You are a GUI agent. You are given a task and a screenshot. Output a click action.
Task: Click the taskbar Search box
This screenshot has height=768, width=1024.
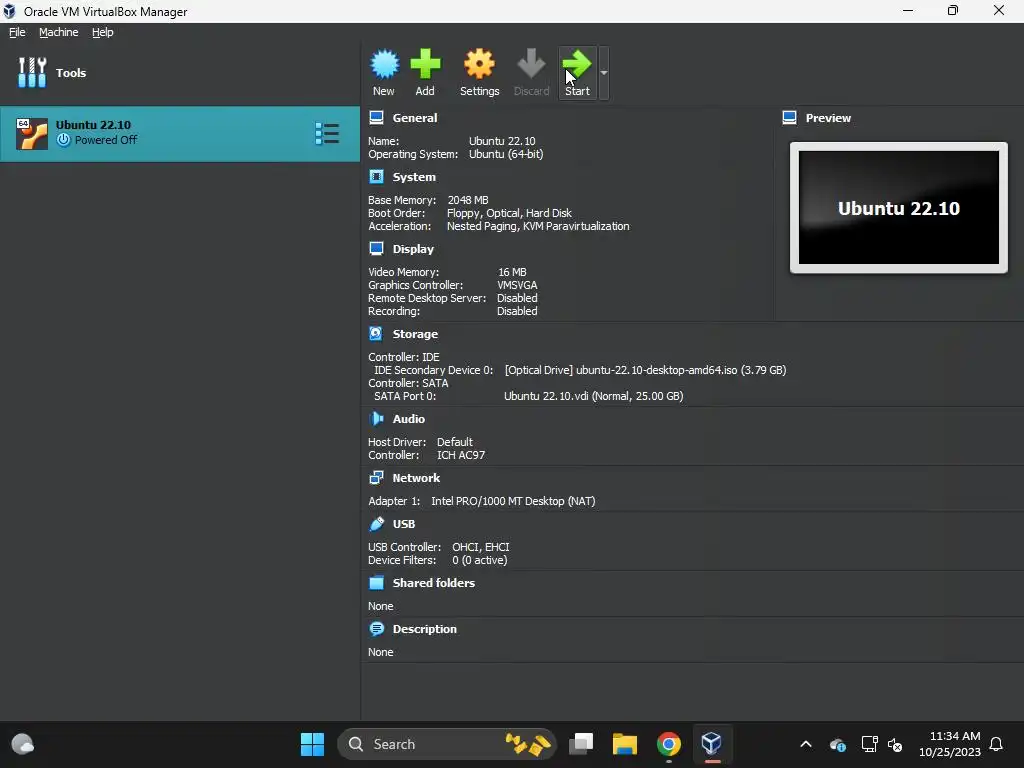point(447,744)
